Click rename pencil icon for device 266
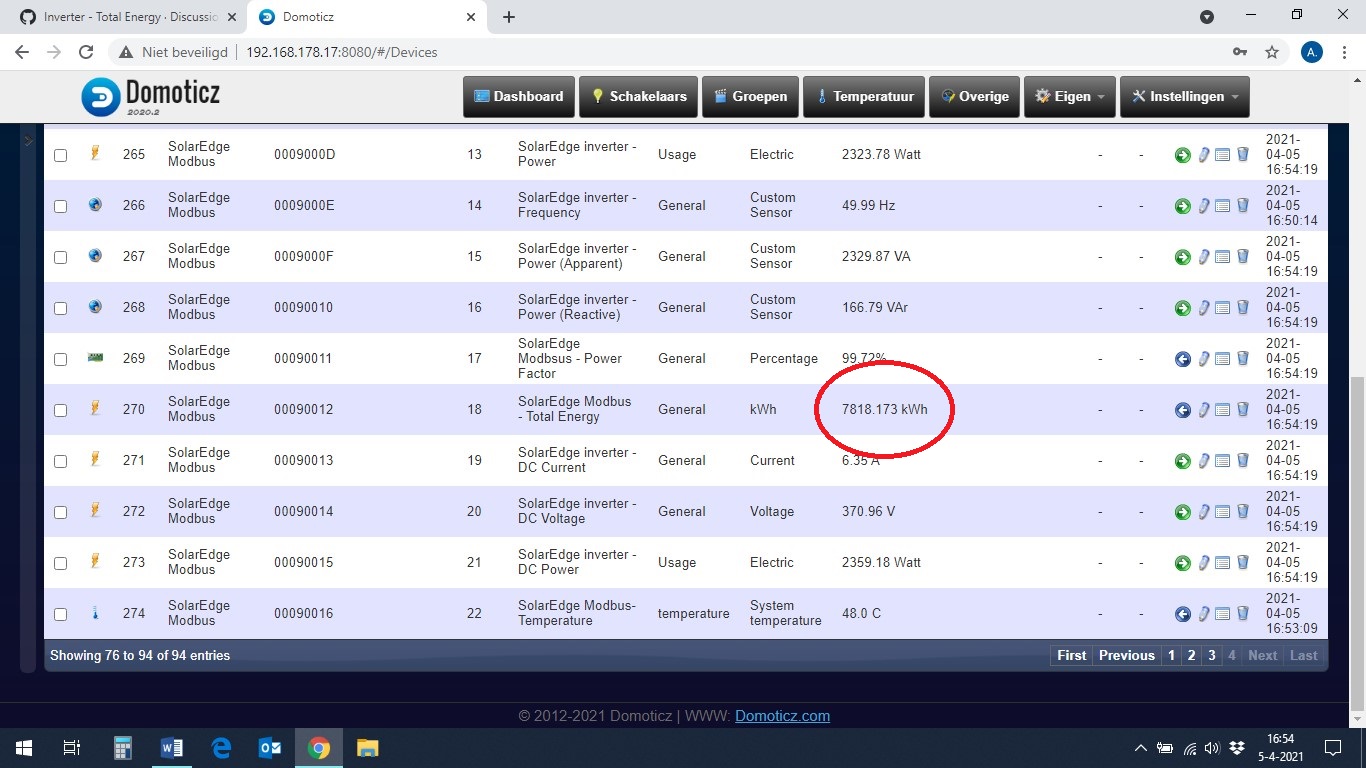Screen dimensions: 1366x768 1204,206
